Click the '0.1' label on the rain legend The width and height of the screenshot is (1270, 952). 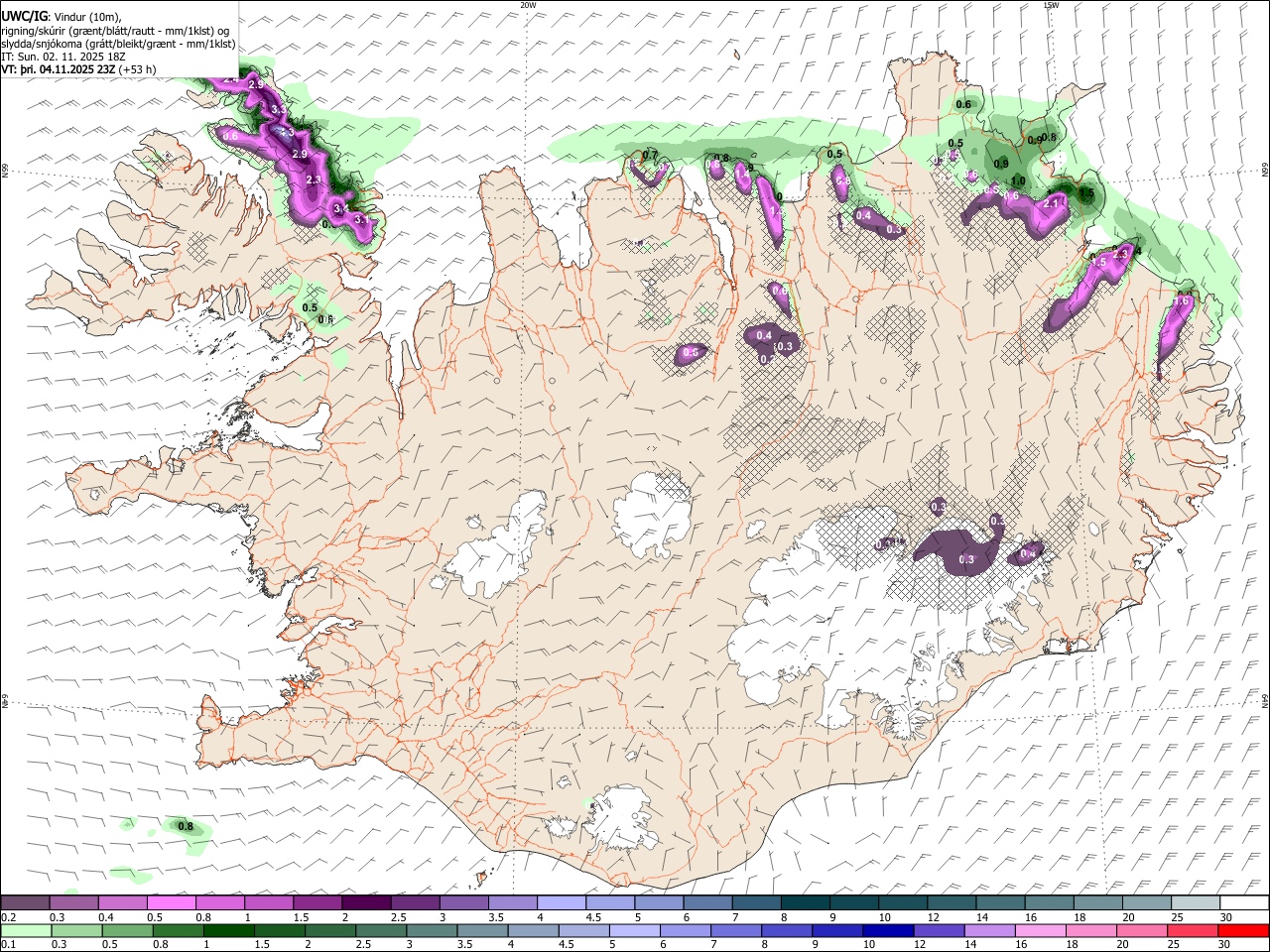[x=8, y=945]
